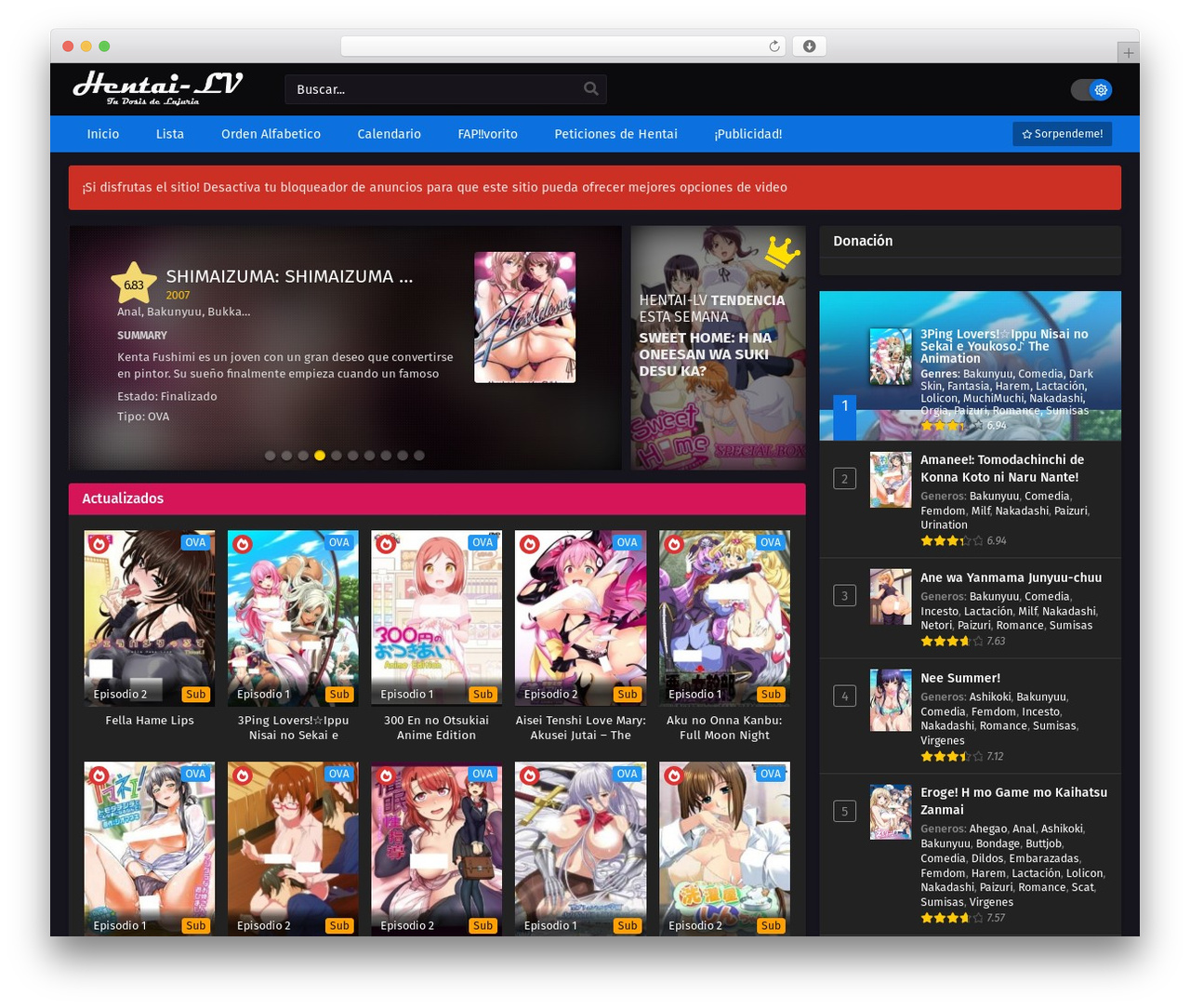Click the yellow 6.83 rating star badge
Viewport: 1190px width, 1008px height.
click(x=134, y=284)
